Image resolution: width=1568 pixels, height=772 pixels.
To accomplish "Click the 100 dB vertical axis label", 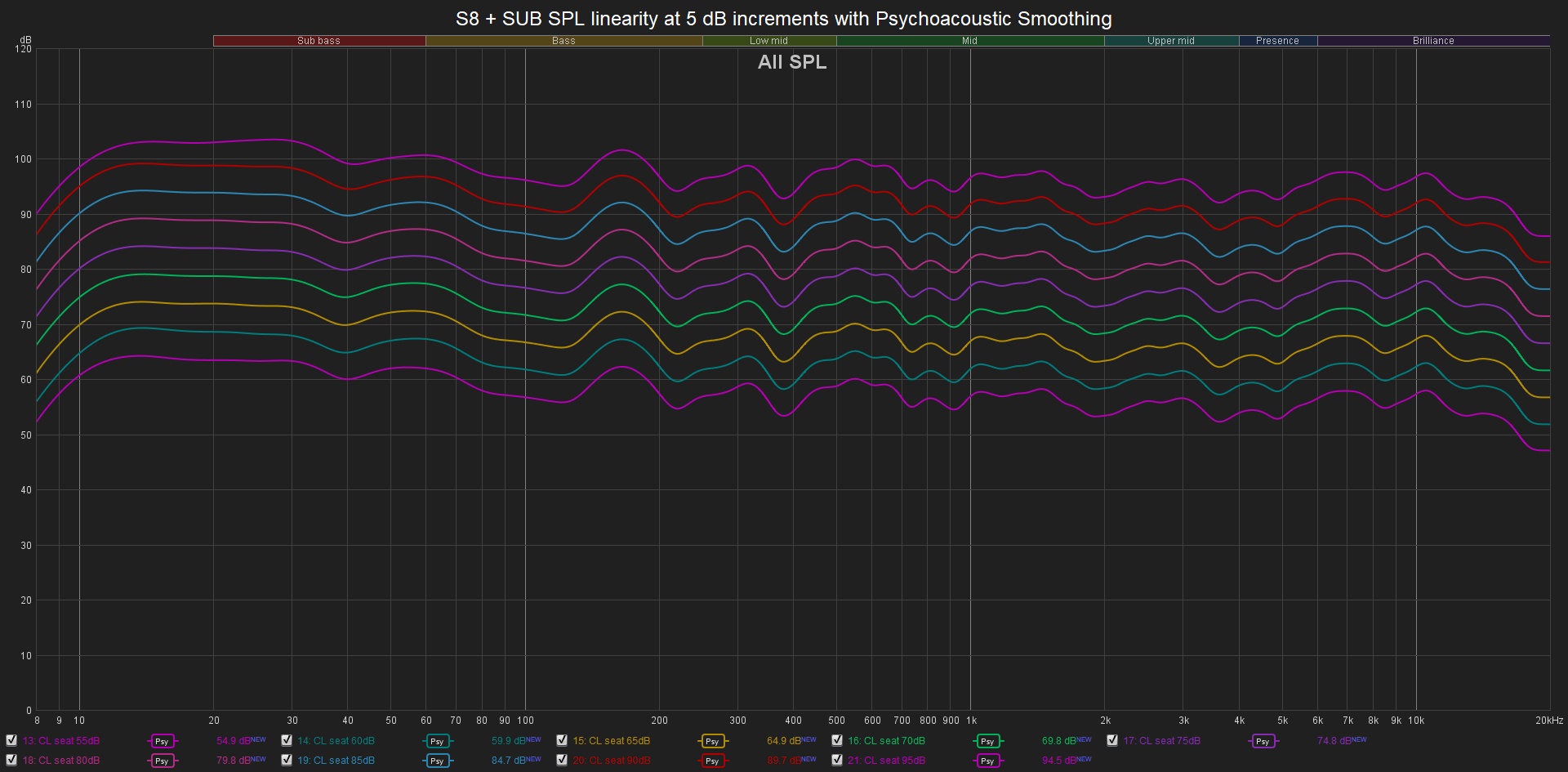I will click(x=23, y=159).
